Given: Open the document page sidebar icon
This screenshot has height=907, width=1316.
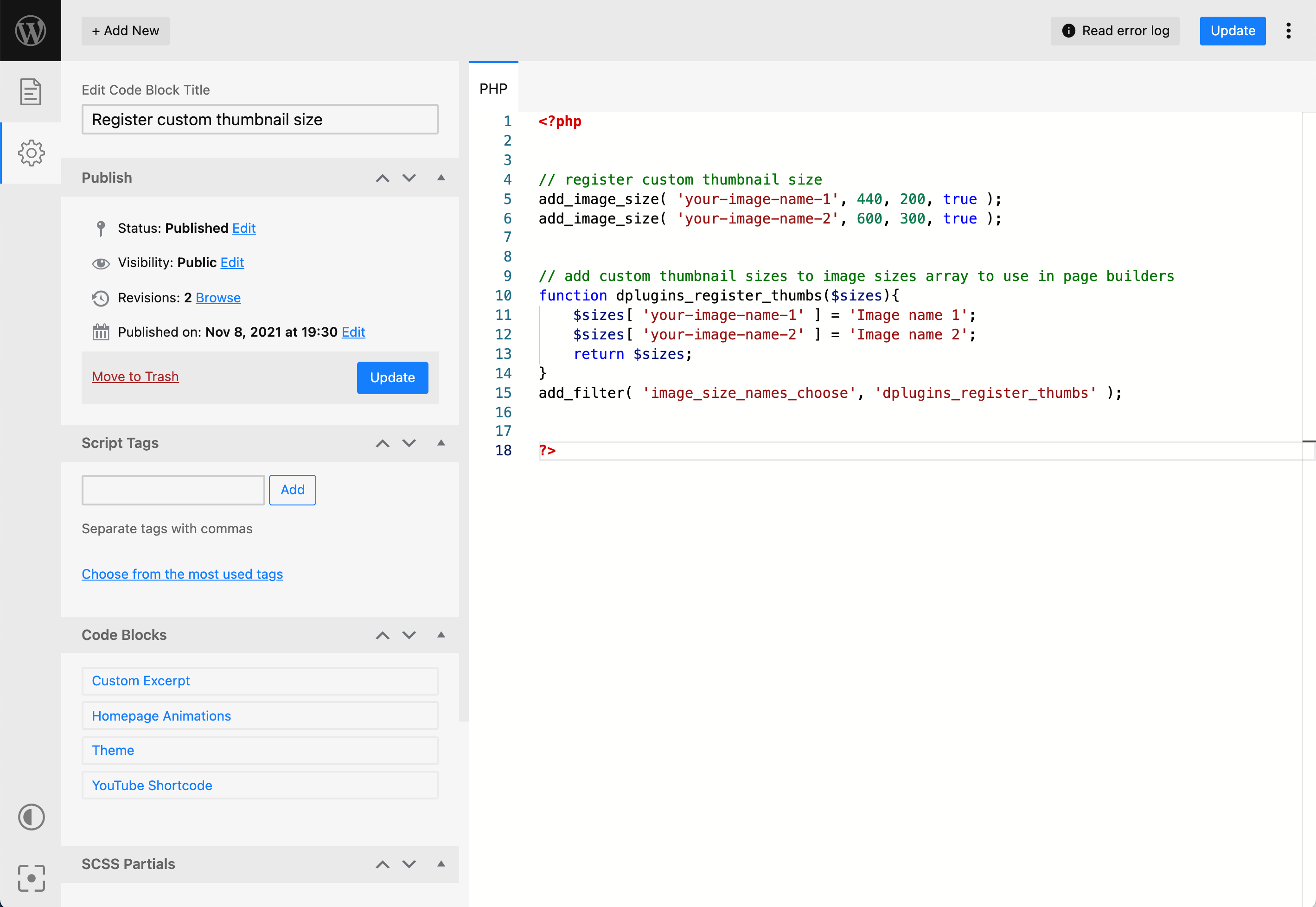Looking at the screenshot, I should pos(30,91).
